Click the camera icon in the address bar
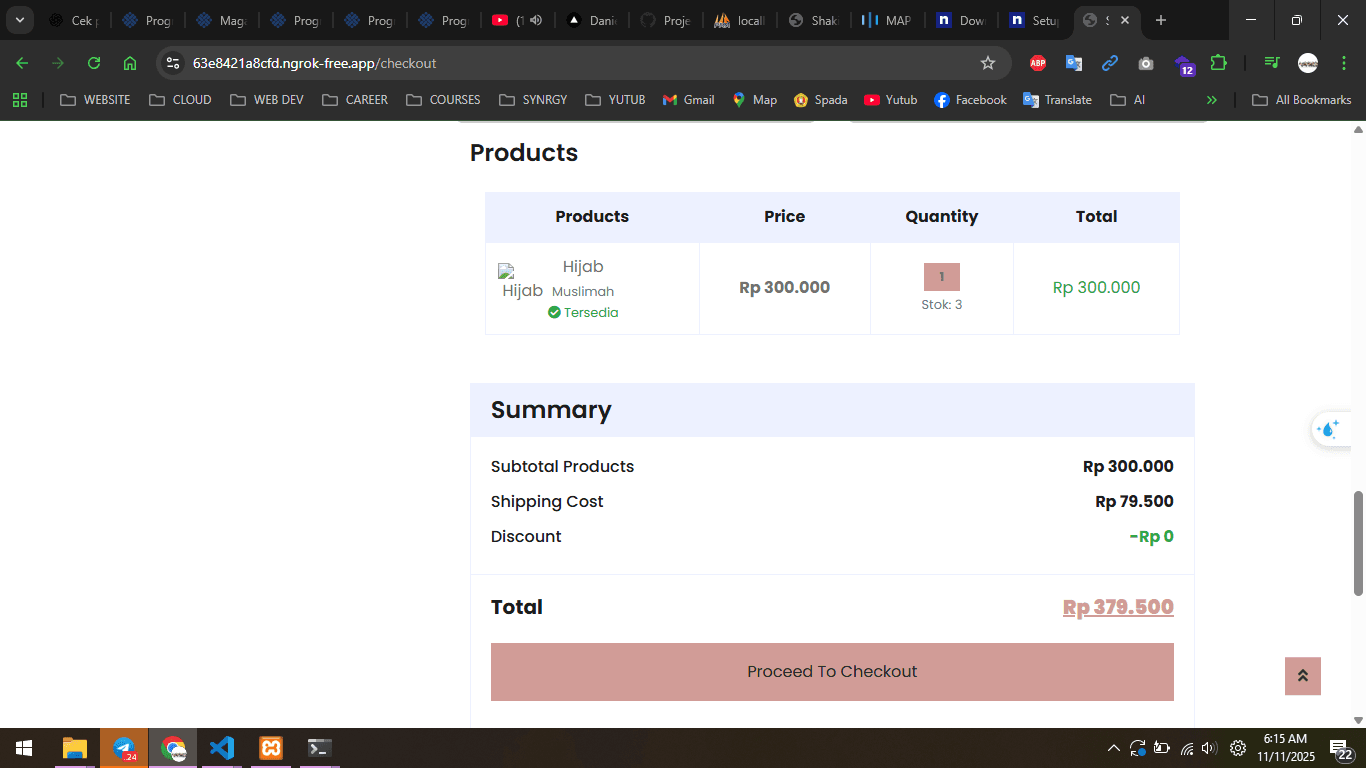Image resolution: width=1366 pixels, height=768 pixels. tap(1146, 62)
